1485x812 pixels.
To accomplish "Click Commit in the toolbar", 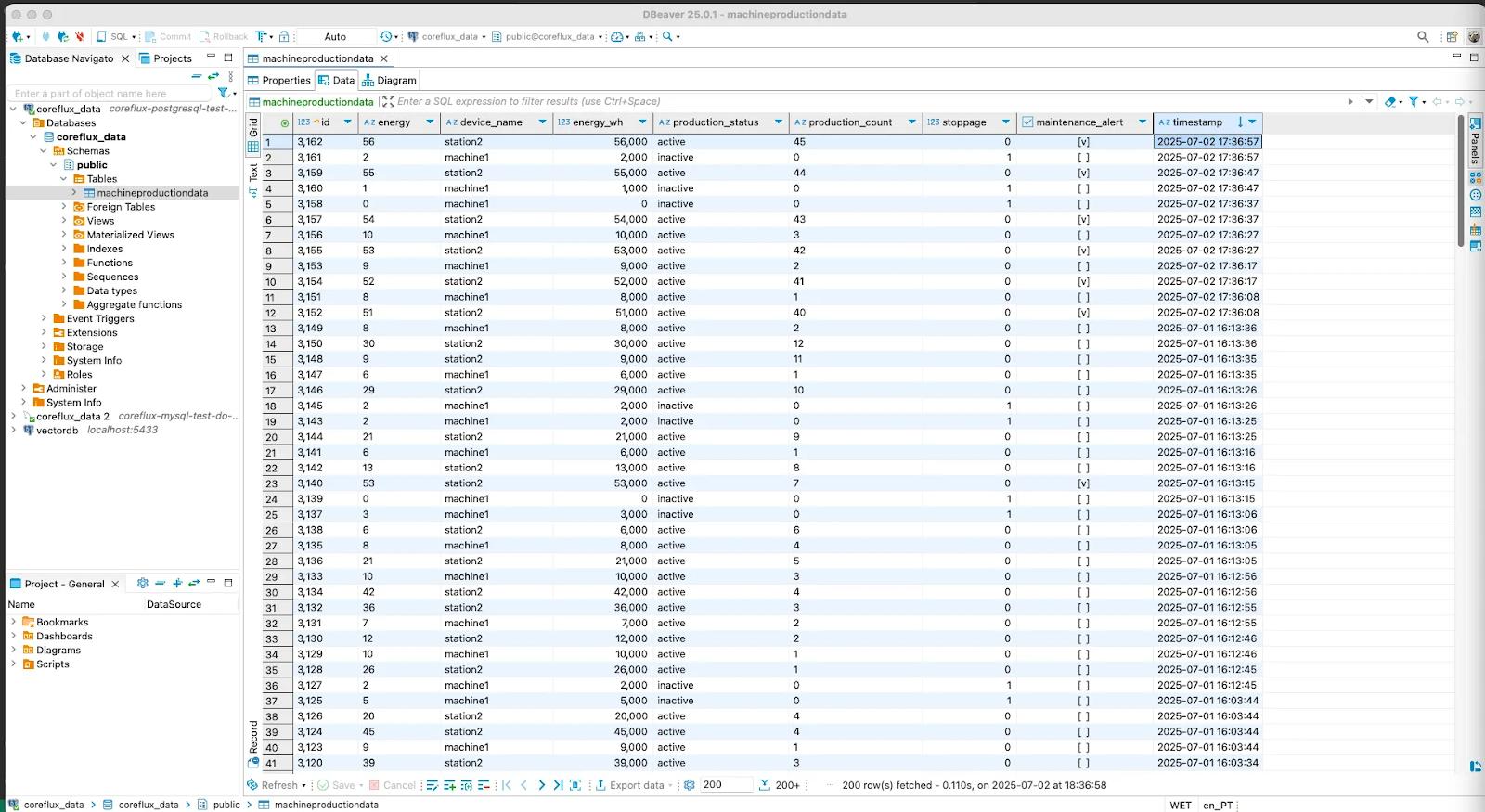I will [x=168, y=37].
